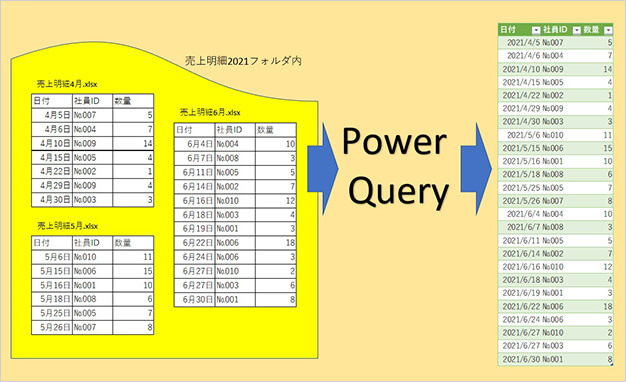Select result row 2021/5/15 №006
Viewport: 626px width, 382px height.
pyautogui.click(x=555, y=148)
